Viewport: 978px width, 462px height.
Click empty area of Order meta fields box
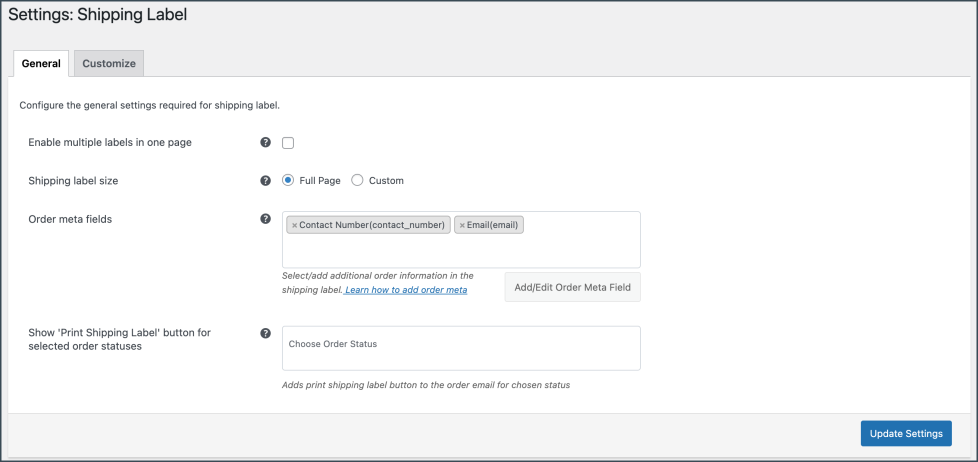point(460,251)
